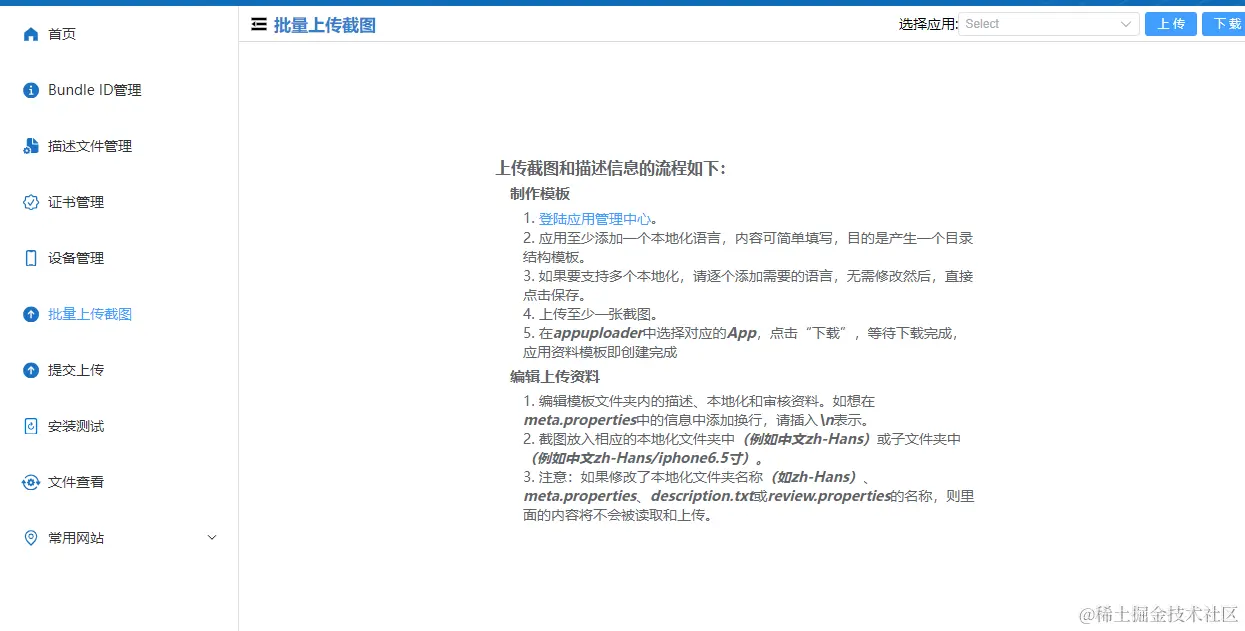Click the file icon for 描述文件管理
Viewport: 1245px width, 631px height.
pos(31,146)
